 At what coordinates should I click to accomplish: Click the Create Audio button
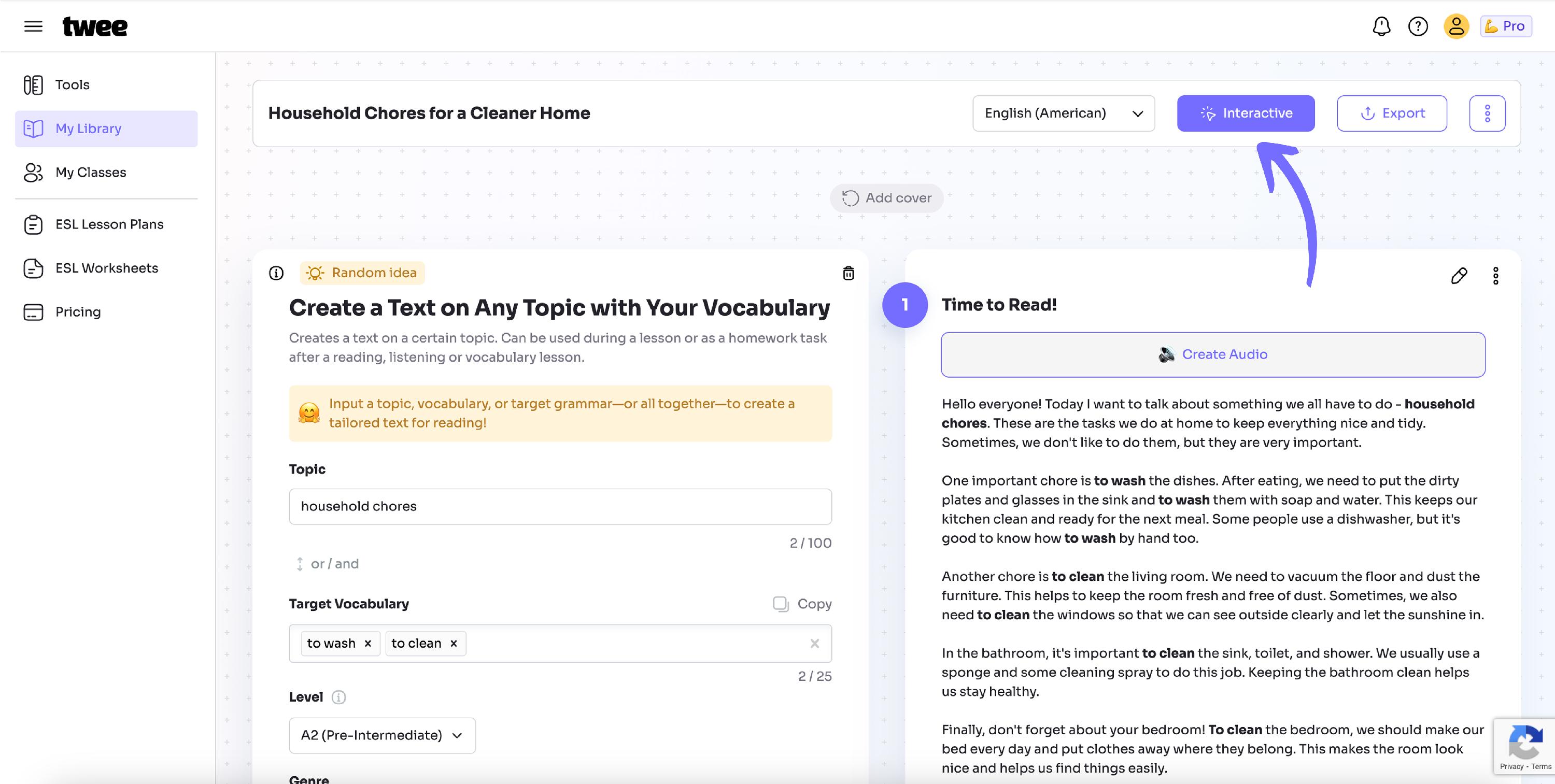[1213, 354]
